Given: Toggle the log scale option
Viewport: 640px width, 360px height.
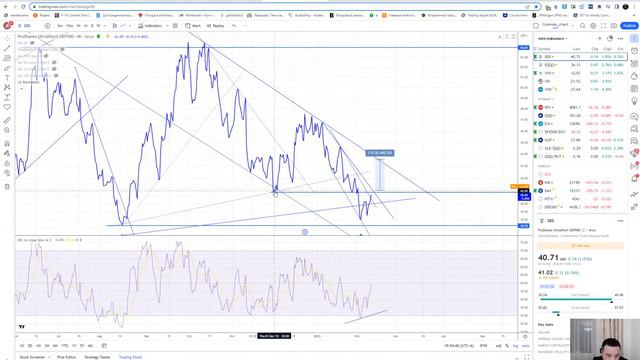Looking at the screenshot, I should click(515, 346).
